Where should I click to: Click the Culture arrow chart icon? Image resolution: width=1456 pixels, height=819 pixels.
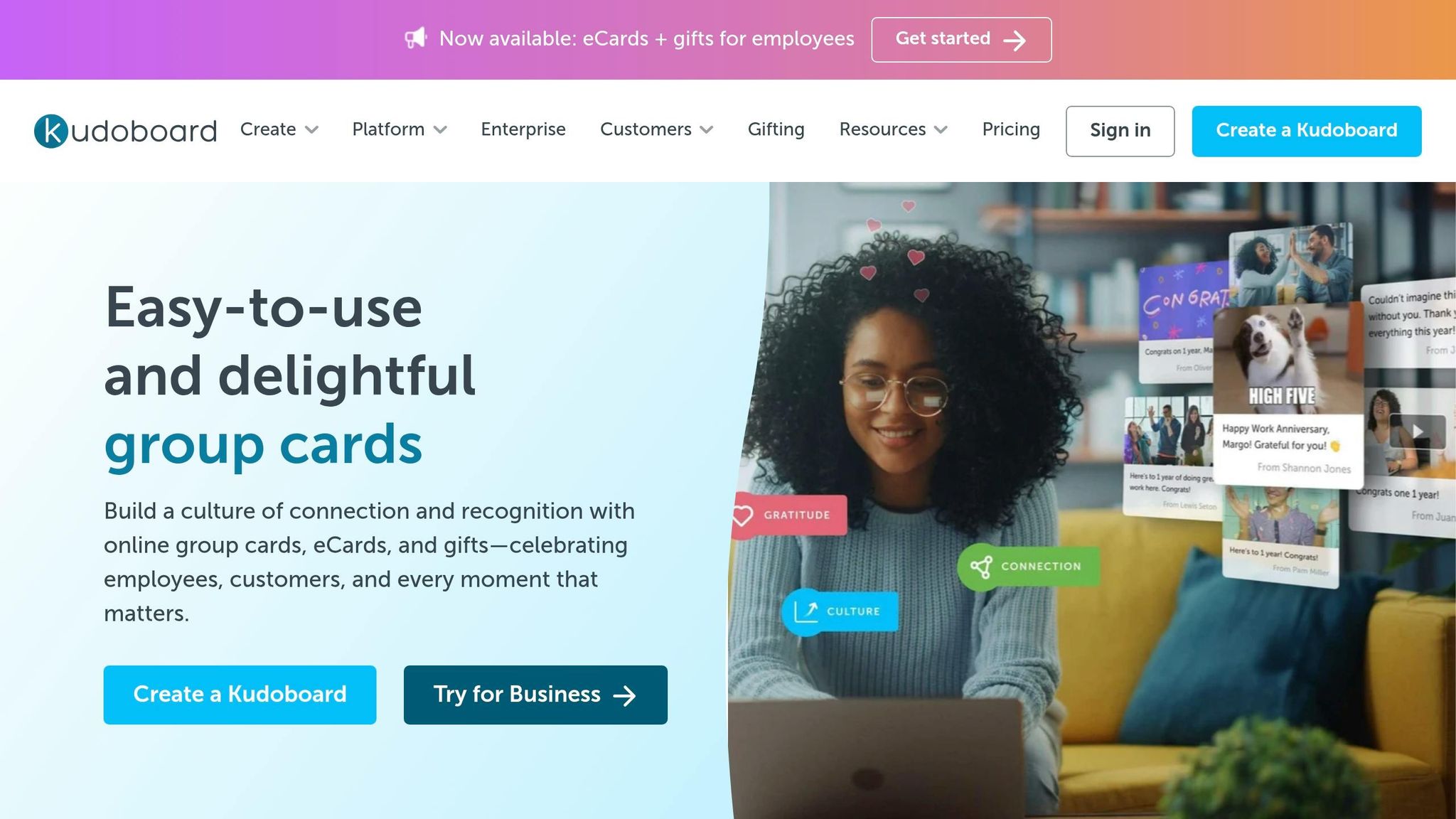pos(806,611)
